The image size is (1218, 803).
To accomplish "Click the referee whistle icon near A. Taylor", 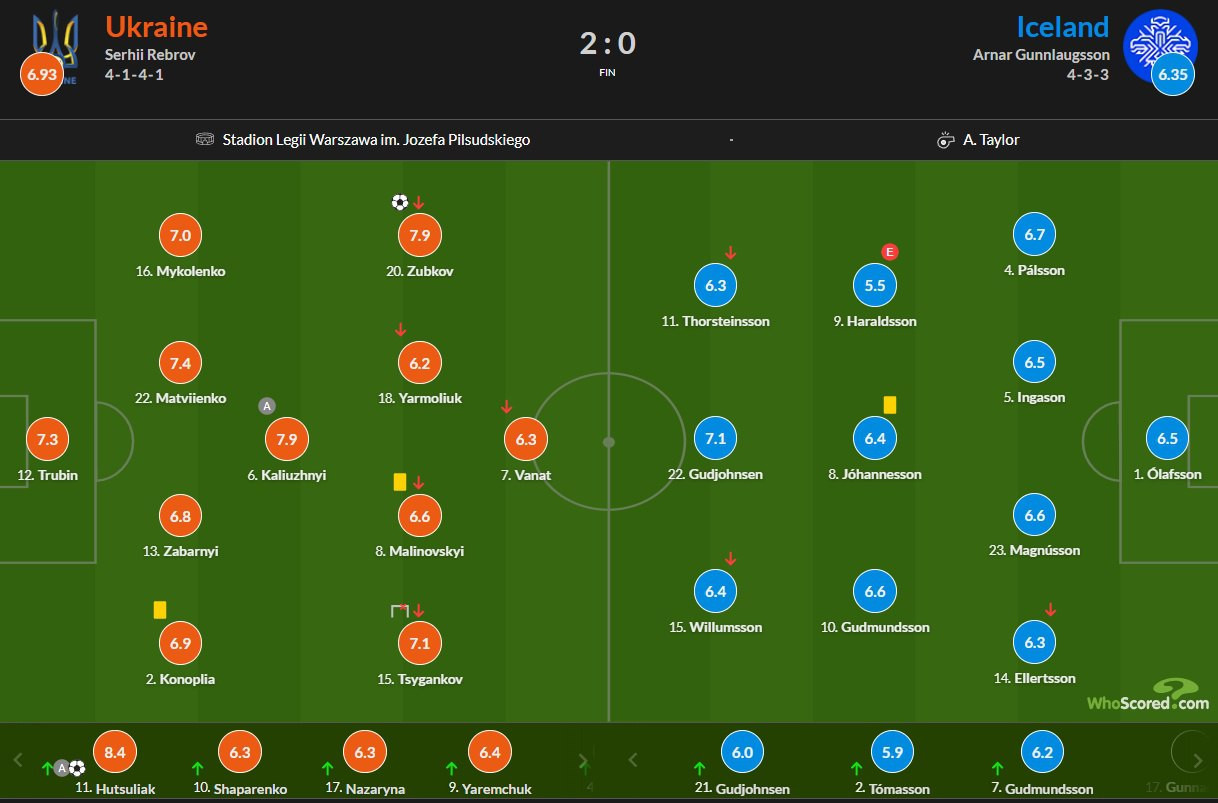I will pos(945,140).
